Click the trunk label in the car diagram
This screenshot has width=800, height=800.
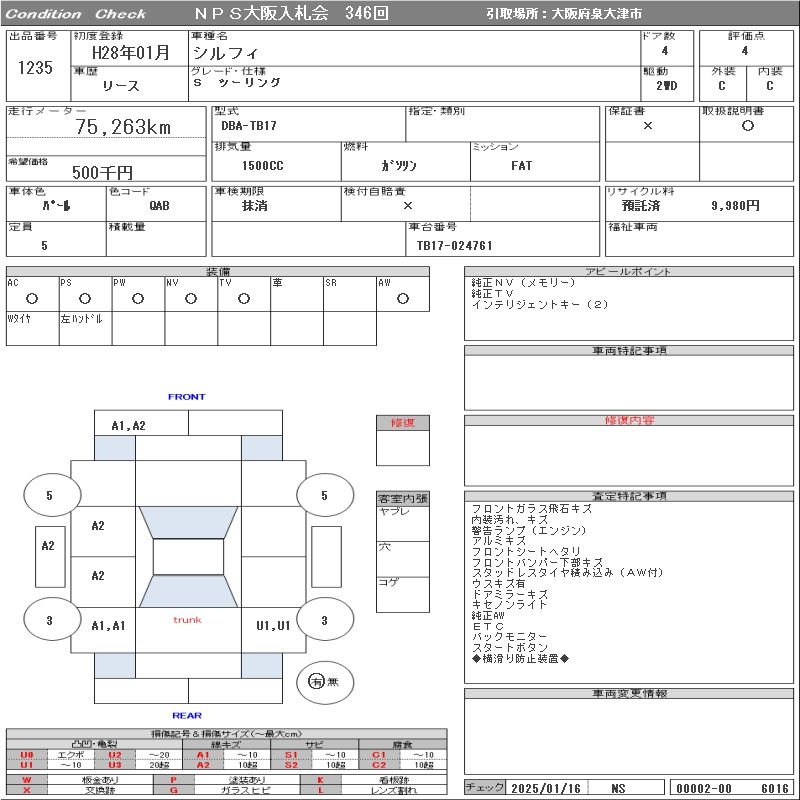pos(187,620)
